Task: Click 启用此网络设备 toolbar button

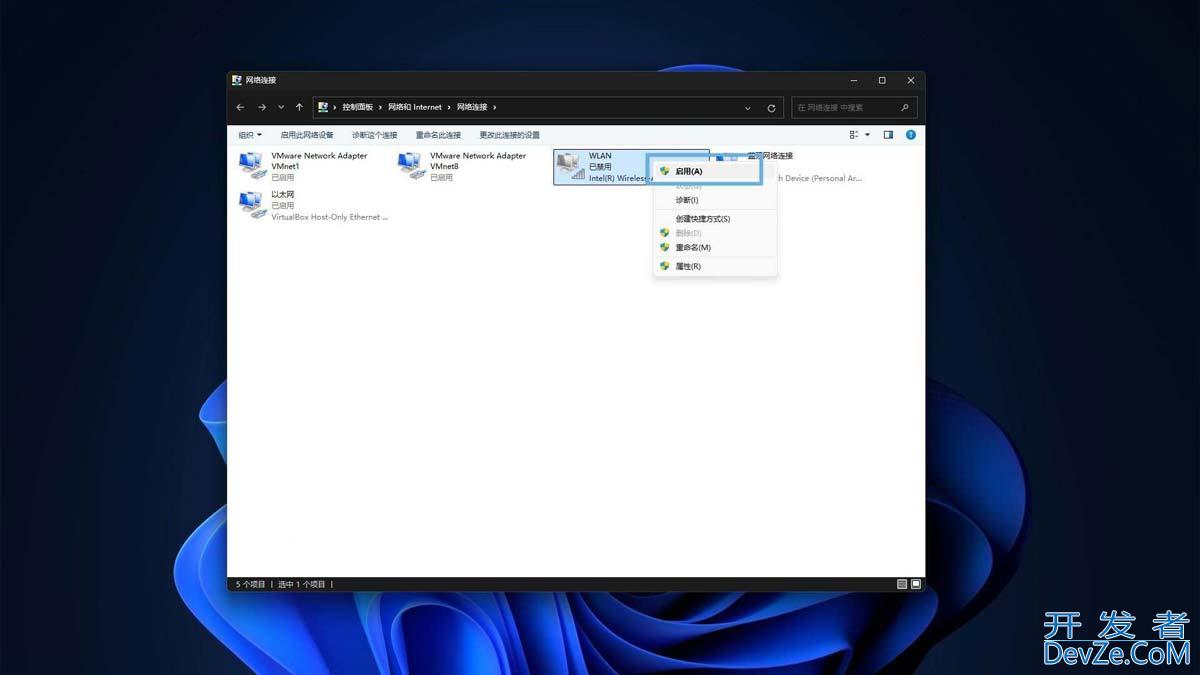Action: tap(307, 135)
